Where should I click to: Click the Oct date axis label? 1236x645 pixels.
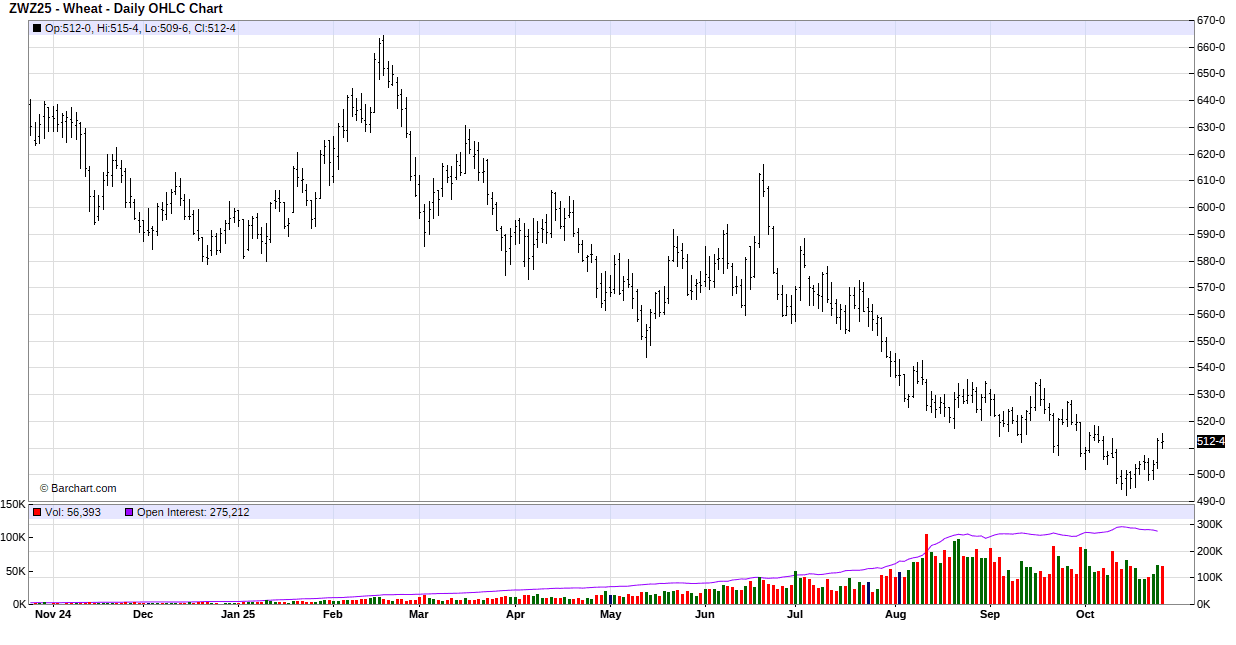1085,615
